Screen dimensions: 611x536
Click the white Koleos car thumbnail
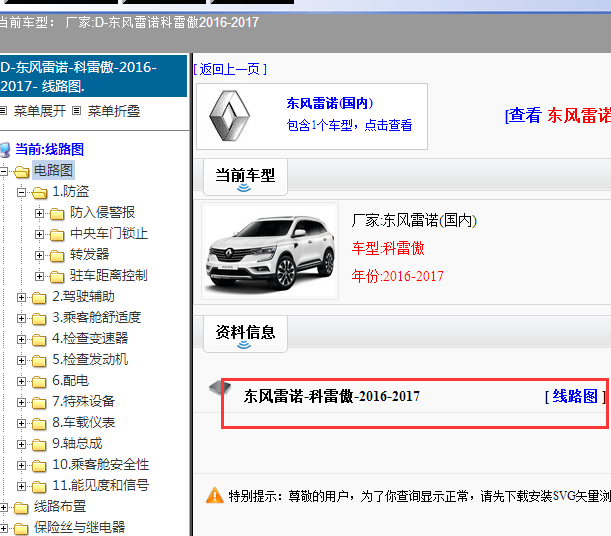pyautogui.click(x=270, y=251)
